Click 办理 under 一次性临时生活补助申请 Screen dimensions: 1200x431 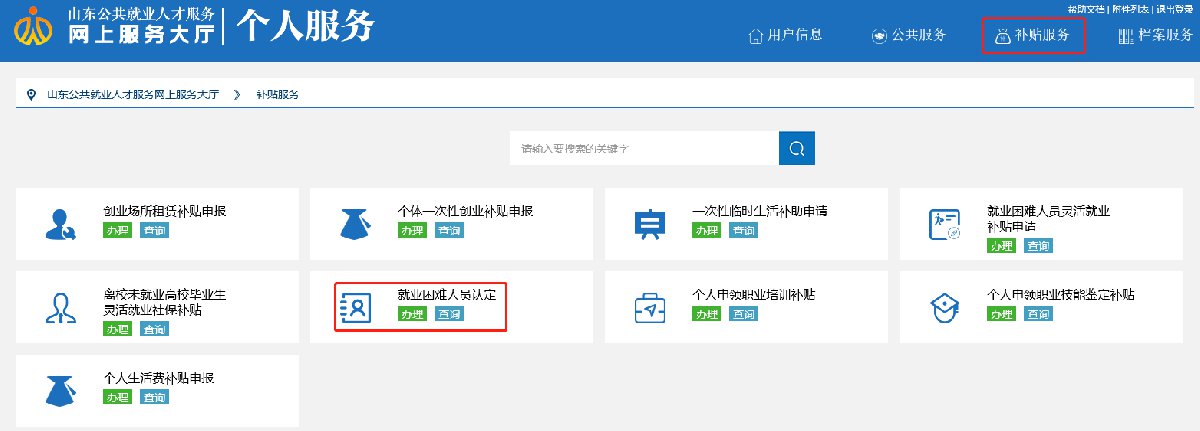(706, 231)
